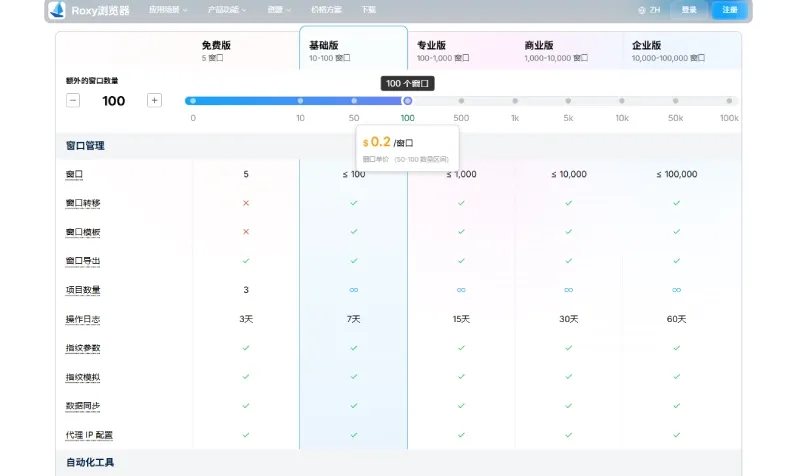The height and width of the screenshot is (476, 800).
Task: Click 企业版 checkmark in 窗口导出 row
Action: [x=677, y=261]
